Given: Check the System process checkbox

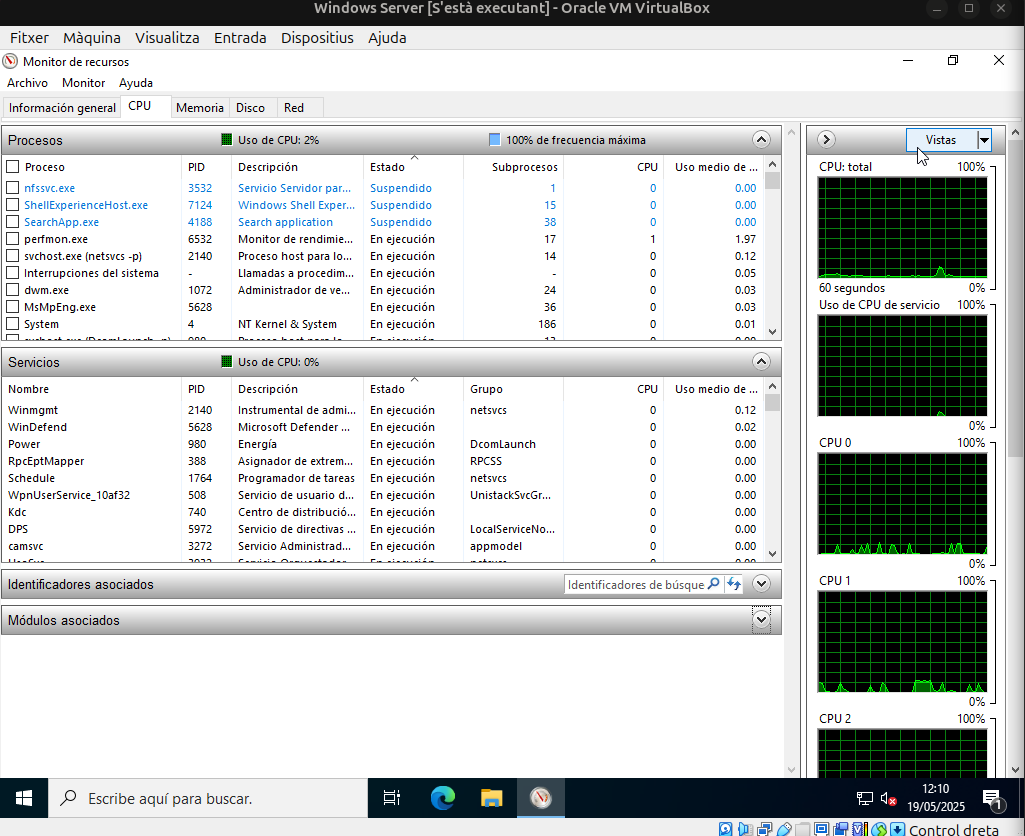Looking at the screenshot, I should 13,324.
